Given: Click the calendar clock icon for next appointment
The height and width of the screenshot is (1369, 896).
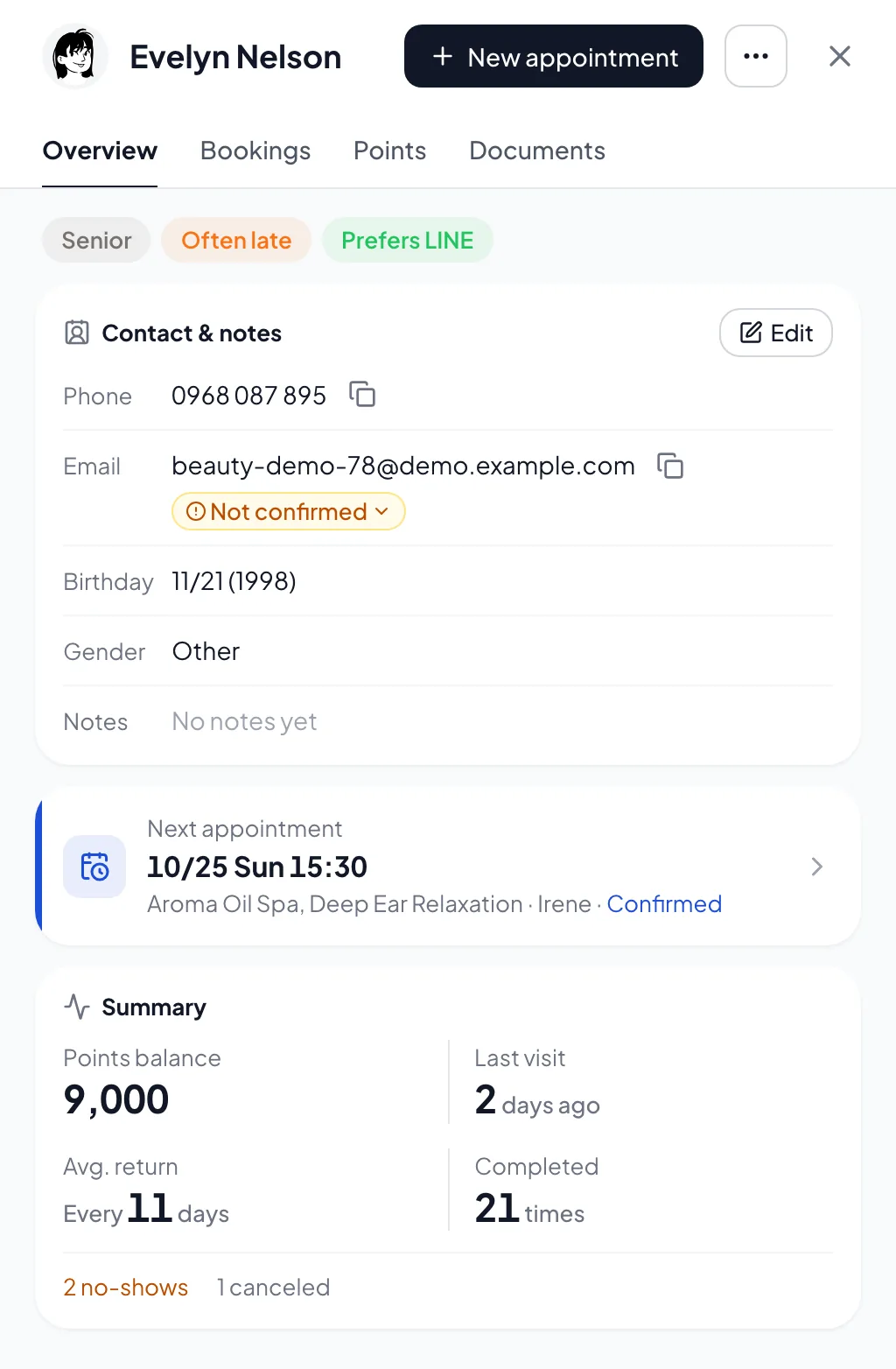Looking at the screenshot, I should (x=94, y=867).
